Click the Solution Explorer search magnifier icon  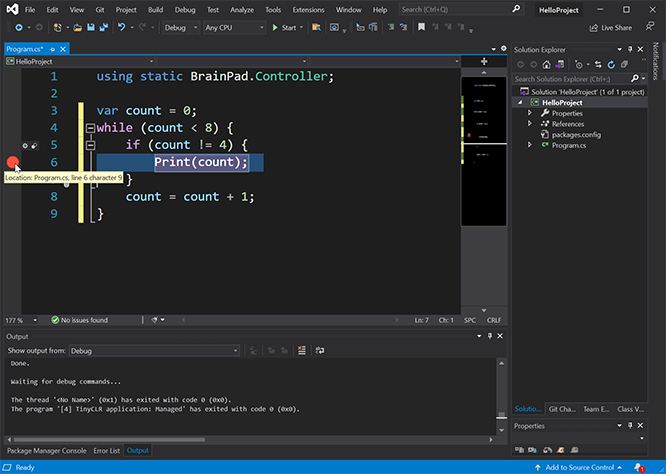(635, 79)
